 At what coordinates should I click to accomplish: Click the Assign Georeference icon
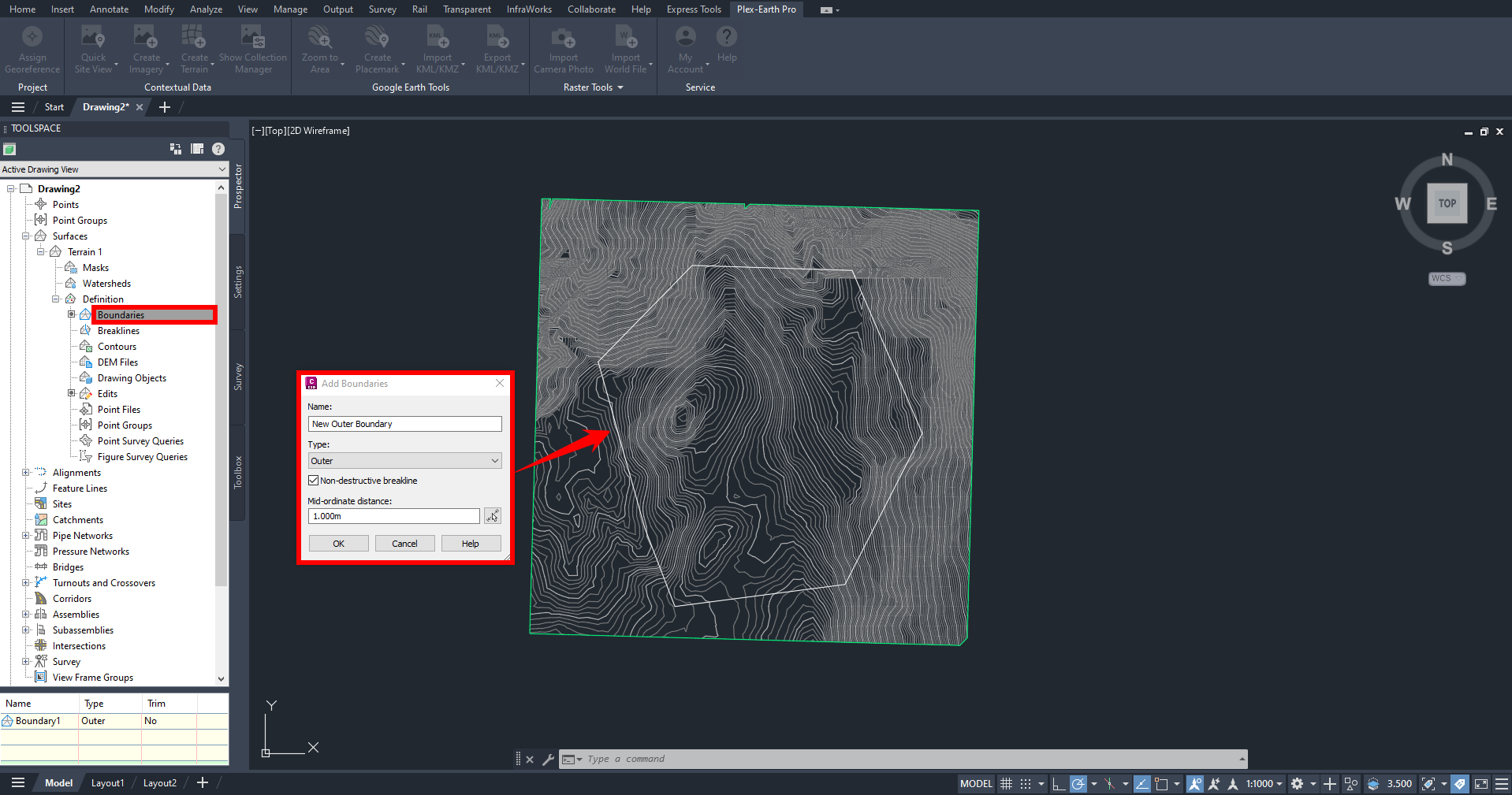[32, 38]
